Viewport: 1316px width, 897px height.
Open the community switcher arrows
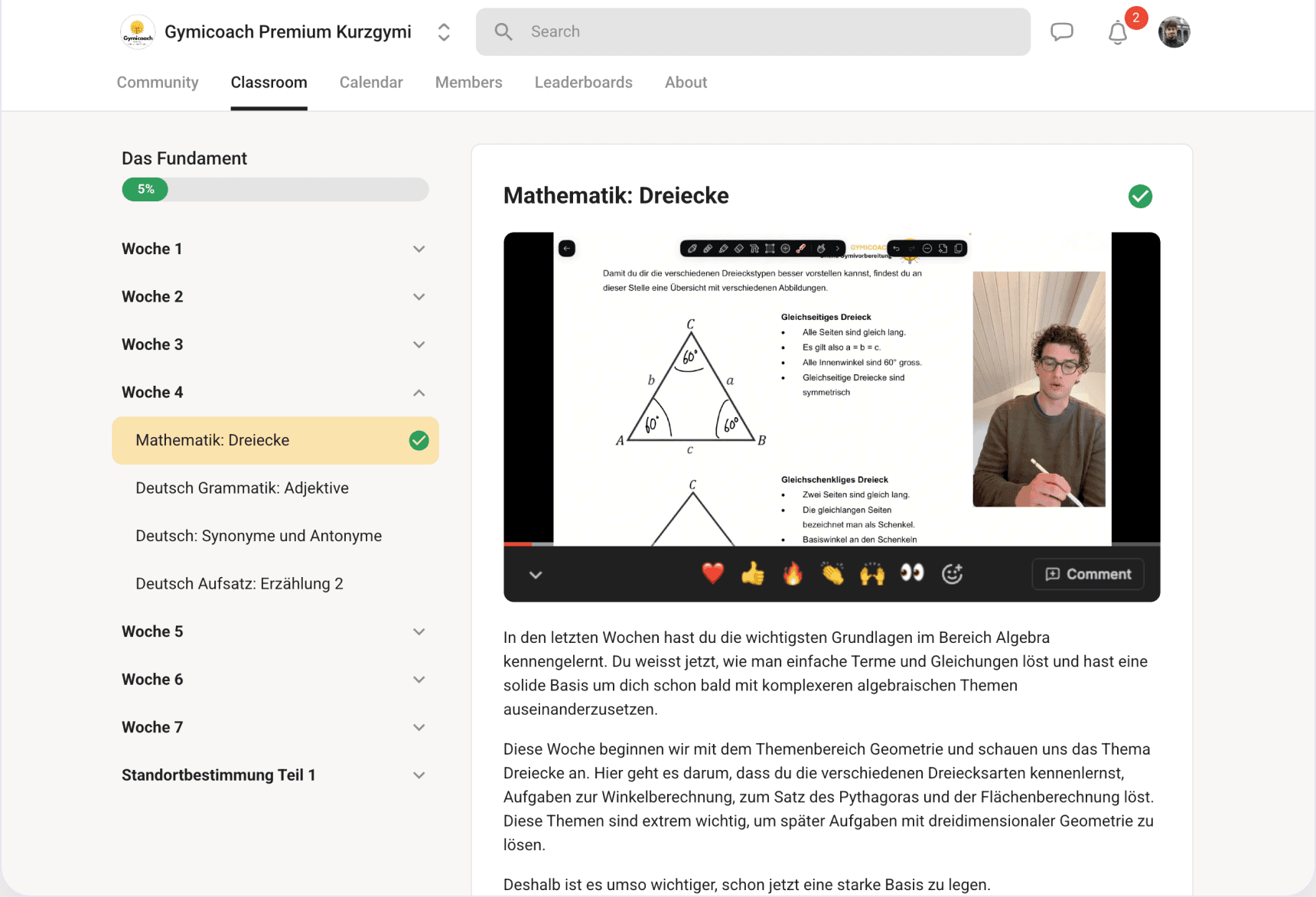pyautogui.click(x=444, y=32)
